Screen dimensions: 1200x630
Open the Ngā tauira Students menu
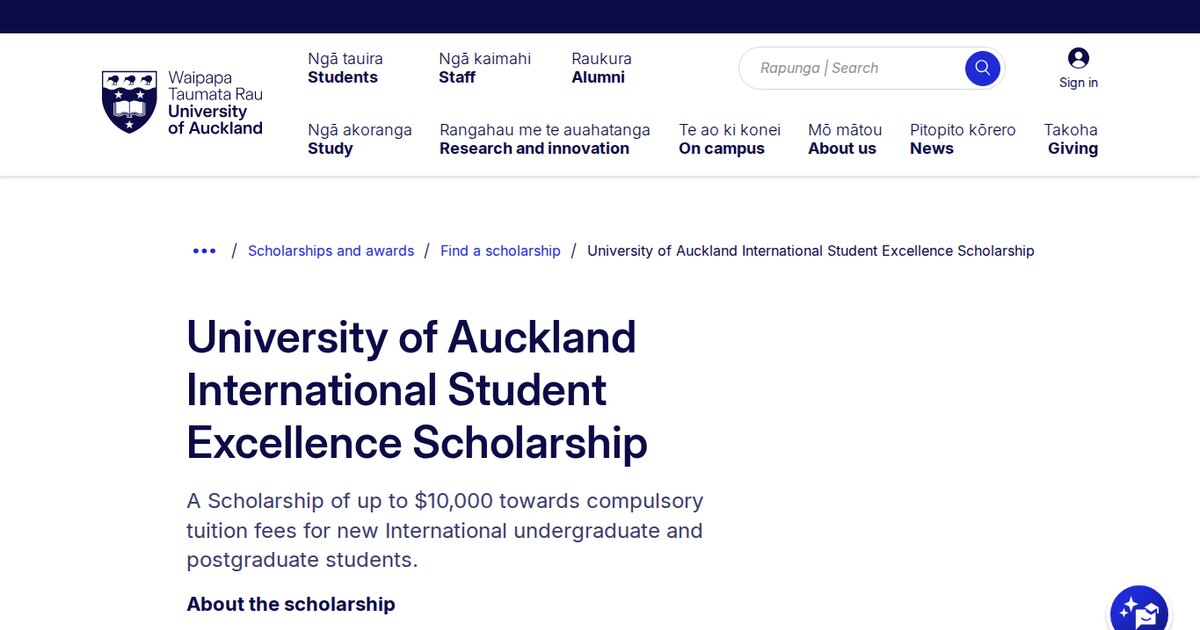click(x=345, y=68)
